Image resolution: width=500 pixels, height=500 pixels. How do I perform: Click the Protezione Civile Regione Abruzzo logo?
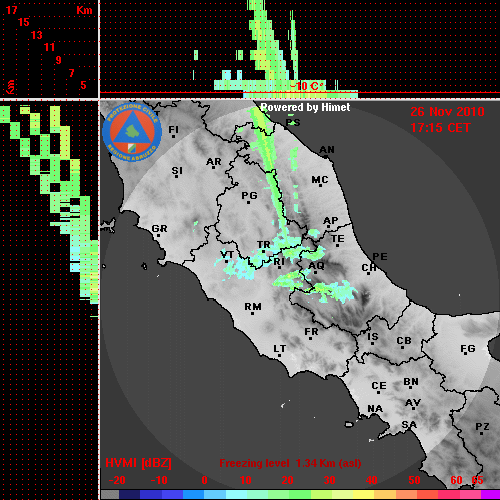(x=132, y=133)
